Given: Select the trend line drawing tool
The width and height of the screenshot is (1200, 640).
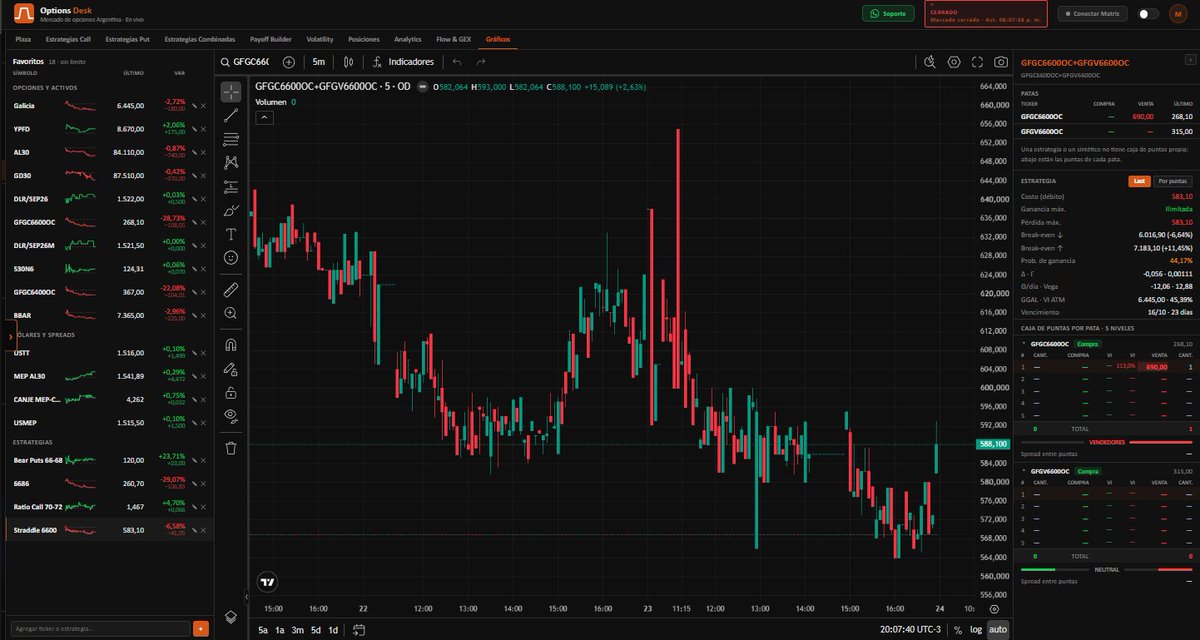Looking at the screenshot, I should 231,115.
